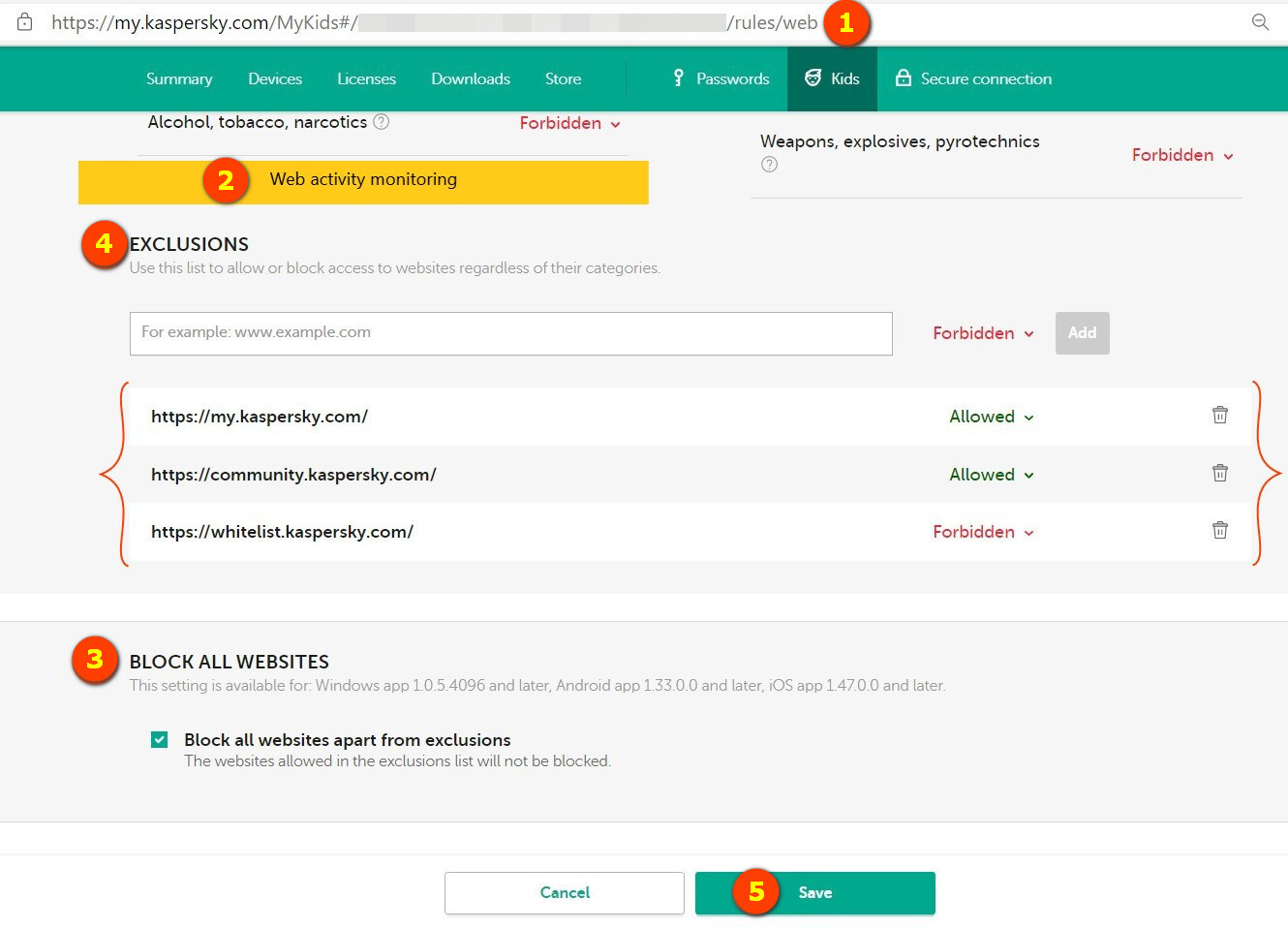Click the https://my.kaspersky.com/ exclusion entry
The width and height of the screenshot is (1288, 930).
260,417
